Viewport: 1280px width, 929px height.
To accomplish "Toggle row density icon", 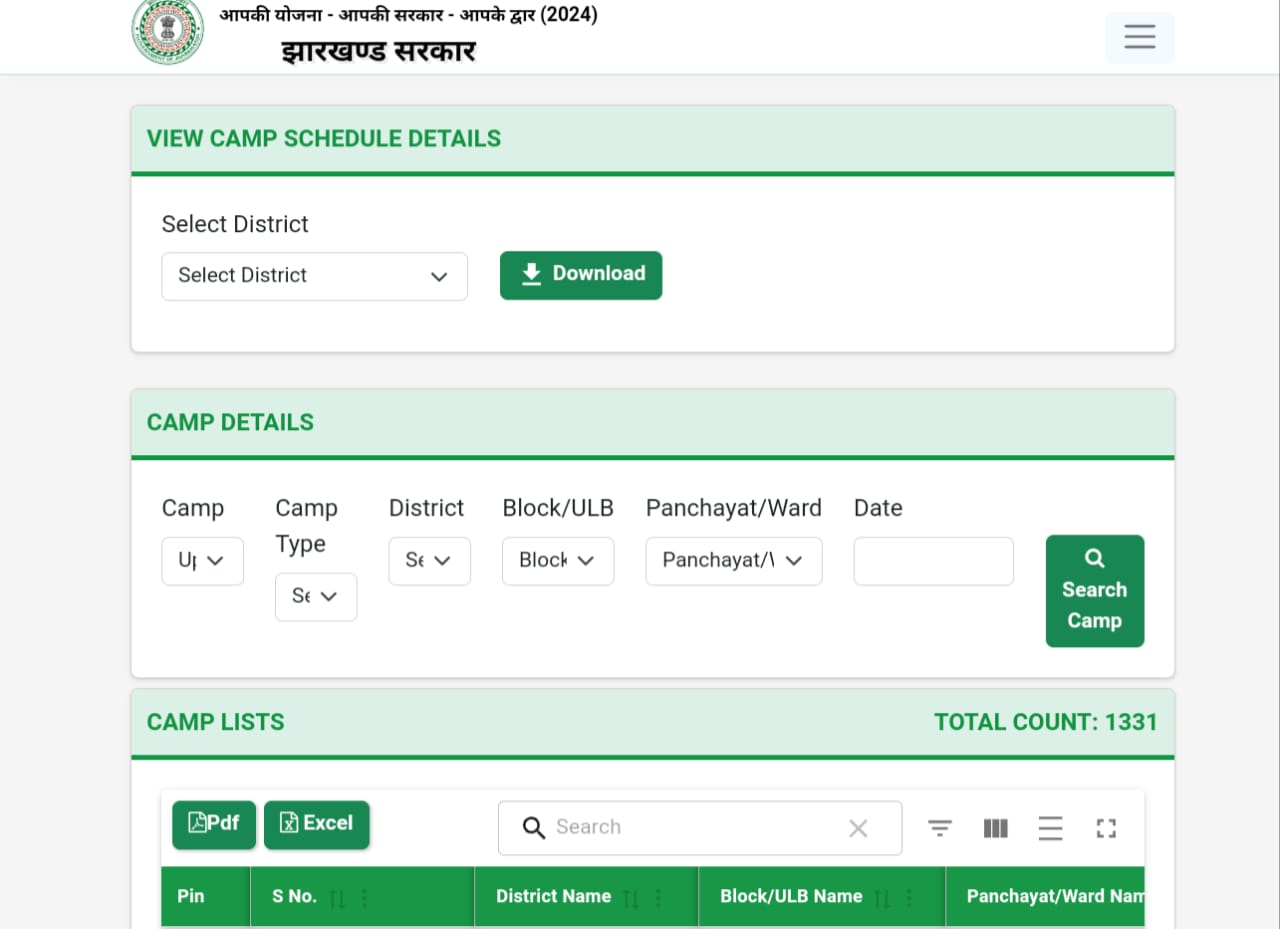I will pyautogui.click(x=1050, y=828).
